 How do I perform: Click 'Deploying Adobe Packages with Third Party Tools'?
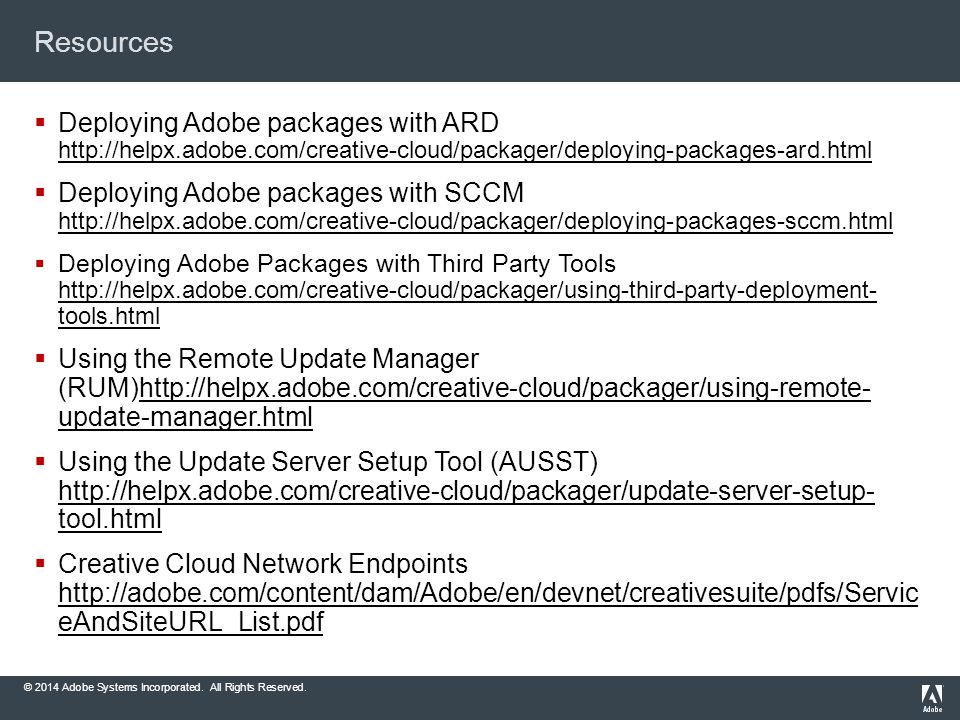337,264
